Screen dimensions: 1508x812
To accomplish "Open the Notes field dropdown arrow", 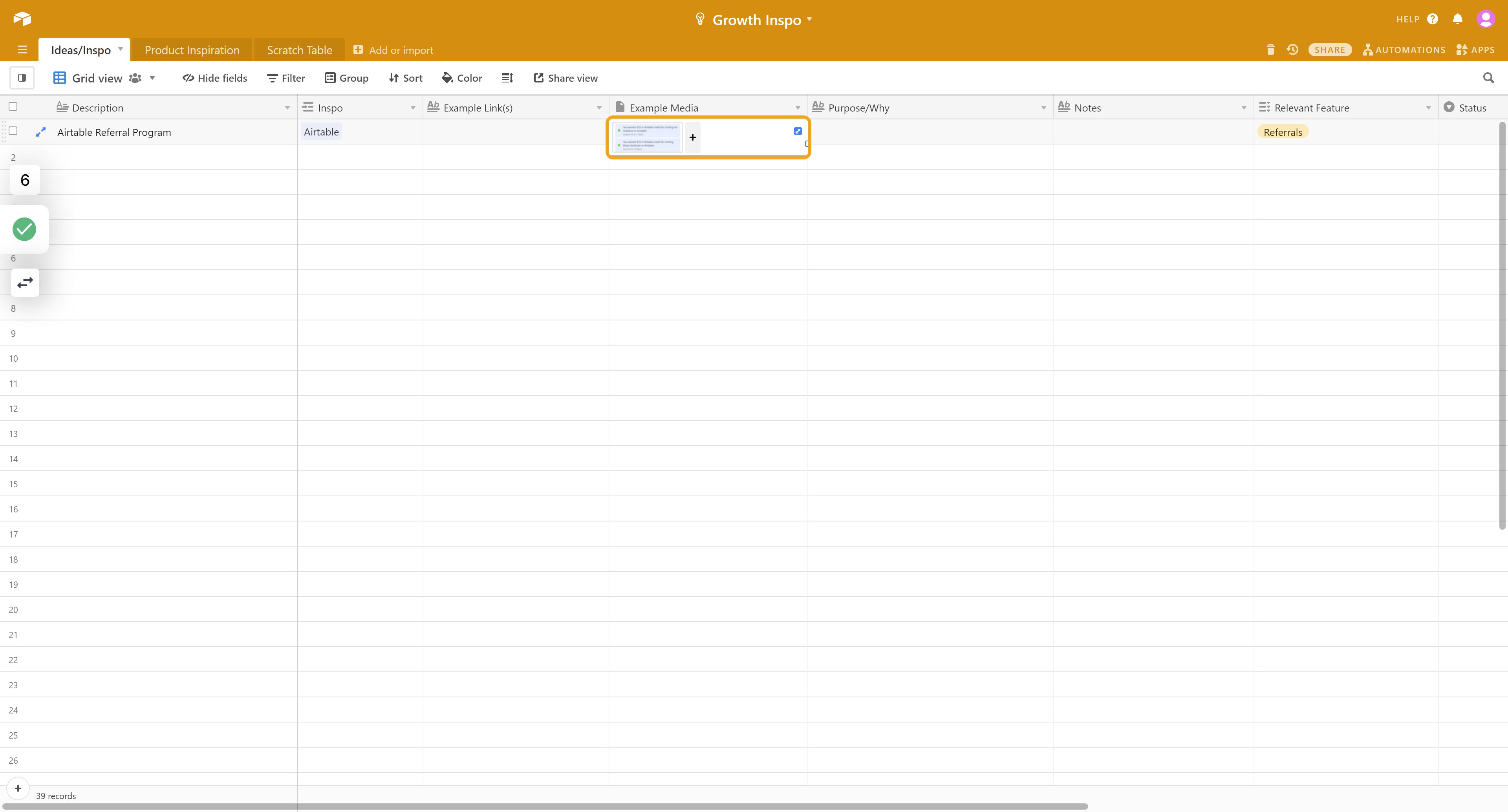I will (x=1244, y=108).
